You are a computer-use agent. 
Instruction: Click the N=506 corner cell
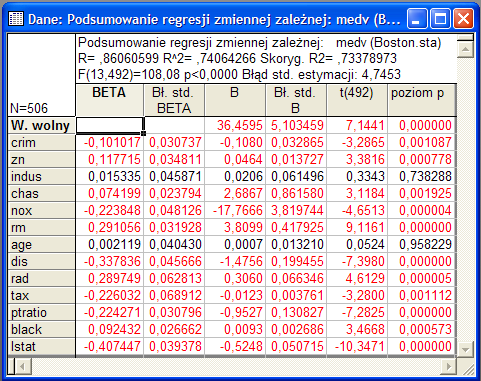click(41, 75)
